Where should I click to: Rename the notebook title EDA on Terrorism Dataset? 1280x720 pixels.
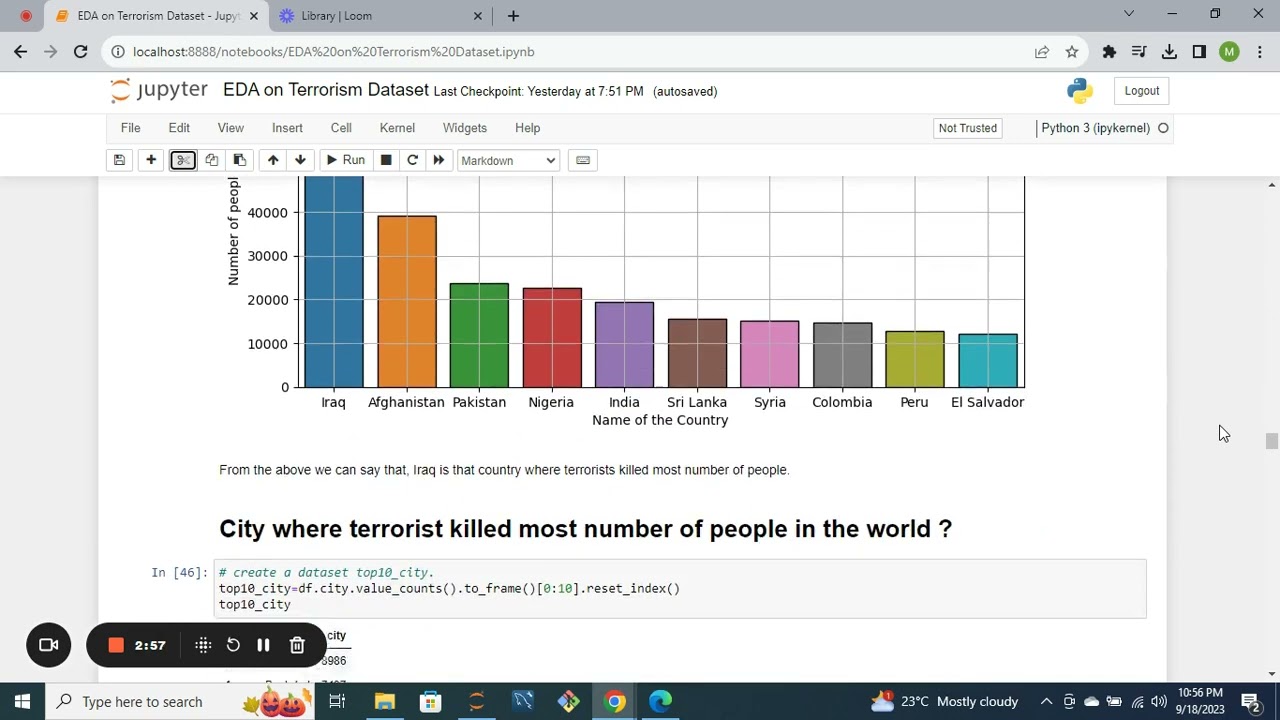point(326,90)
